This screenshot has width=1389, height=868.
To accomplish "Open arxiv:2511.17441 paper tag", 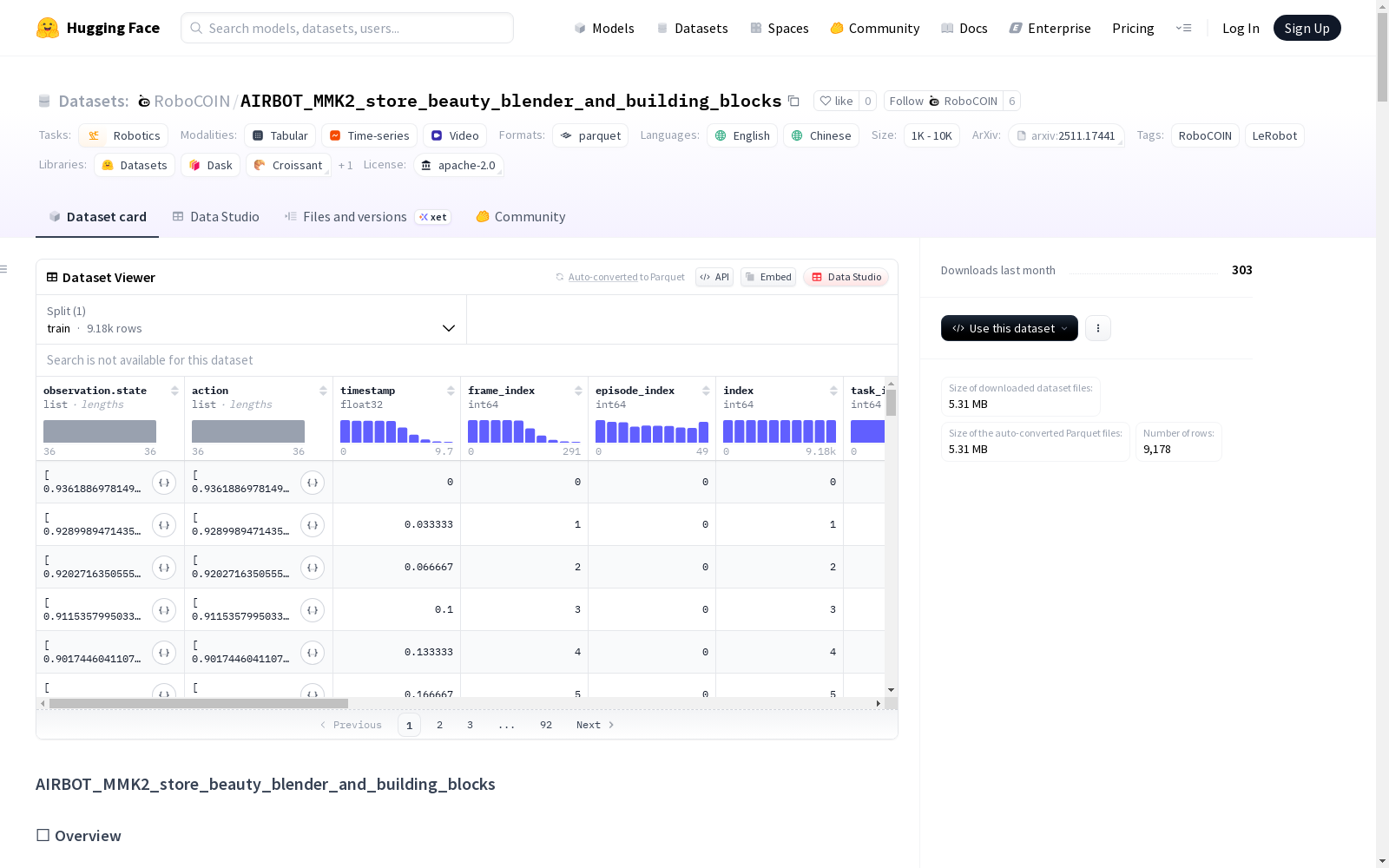I will click(x=1066, y=135).
